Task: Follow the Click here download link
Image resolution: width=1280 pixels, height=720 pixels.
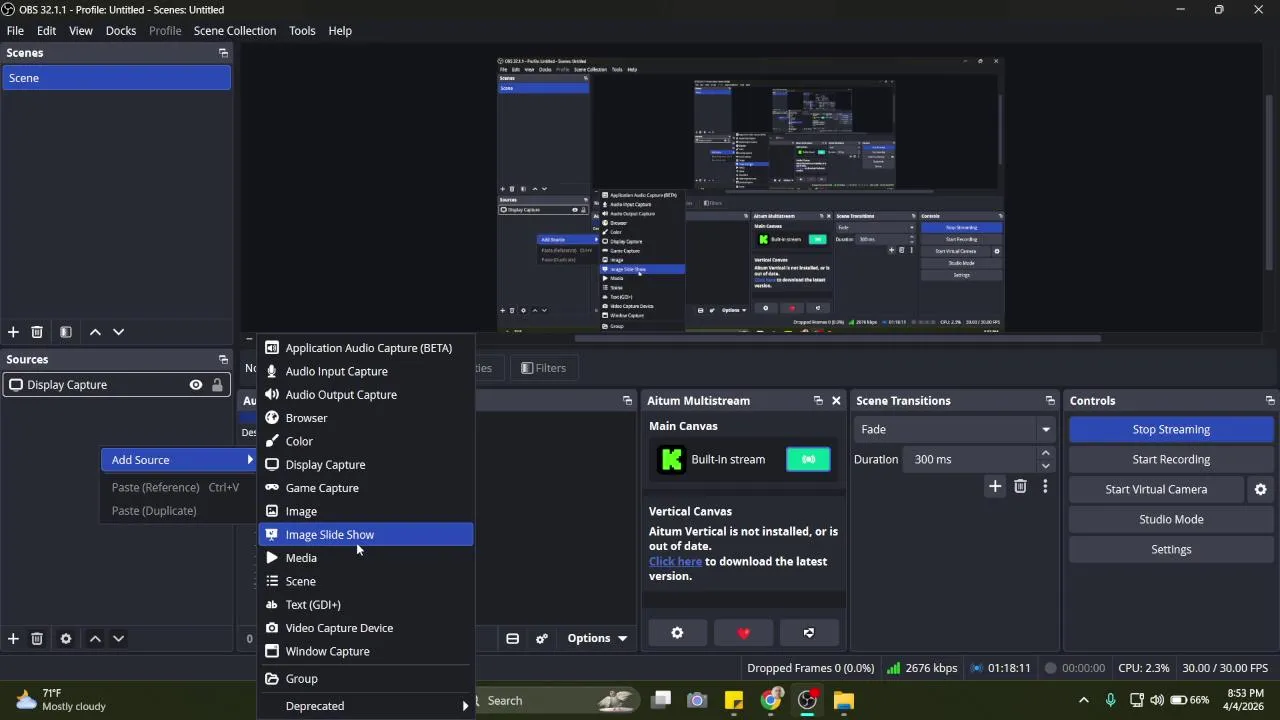Action: (675, 562)
